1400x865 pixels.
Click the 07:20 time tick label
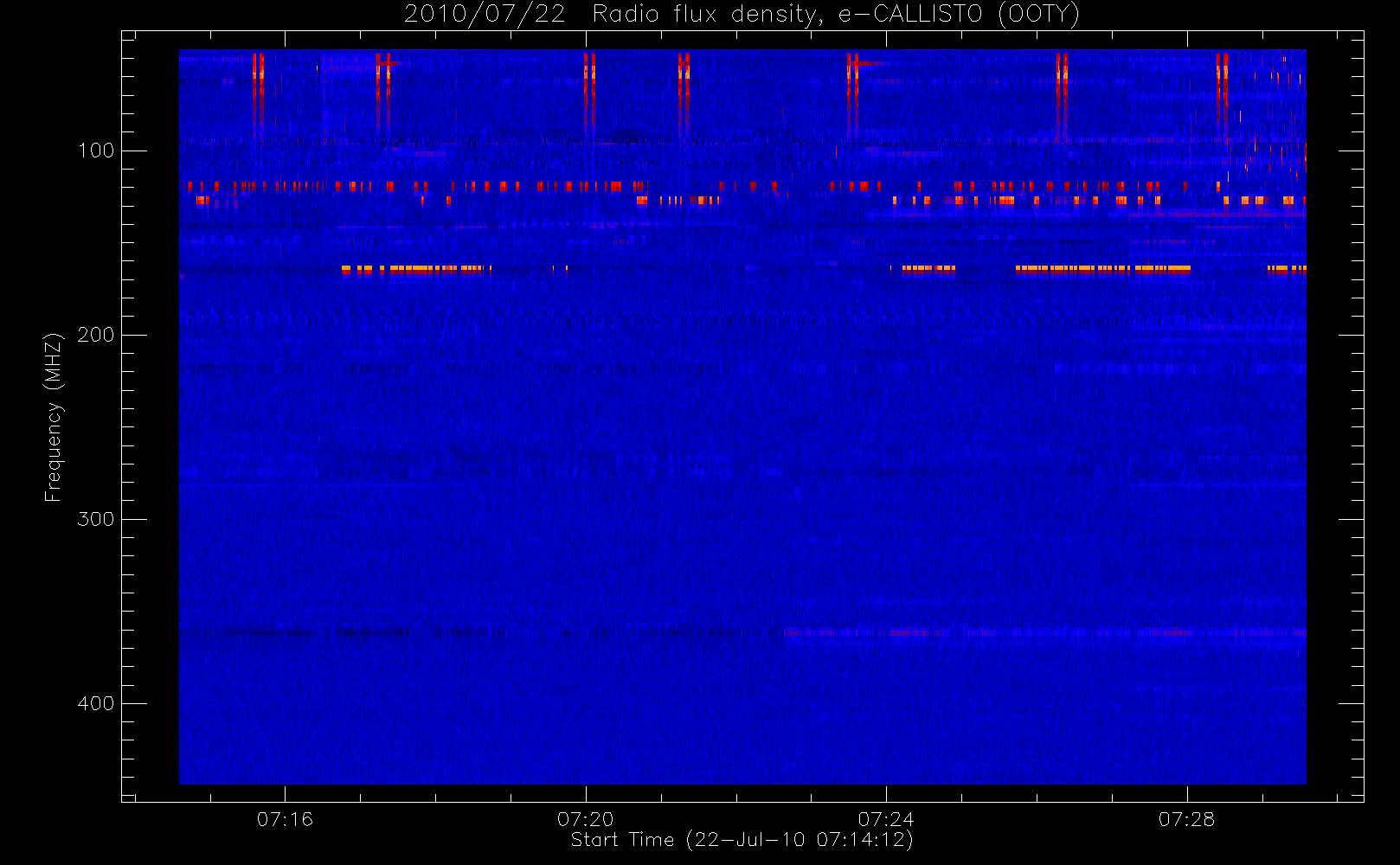click(x=586, y=819)
